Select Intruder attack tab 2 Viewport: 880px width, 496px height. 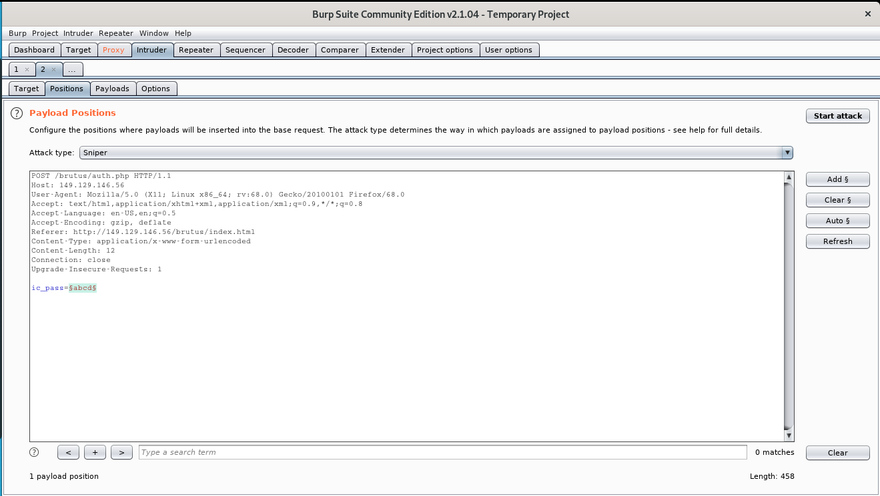pyautogui.click(x=43, y=70)
